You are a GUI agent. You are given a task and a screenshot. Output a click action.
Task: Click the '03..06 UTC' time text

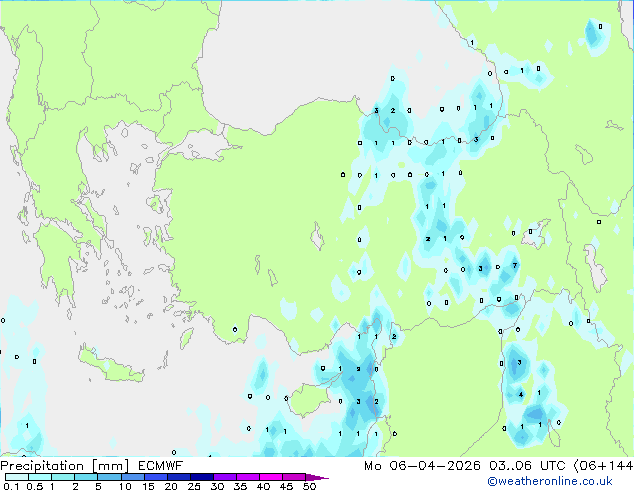click(526, 466)
